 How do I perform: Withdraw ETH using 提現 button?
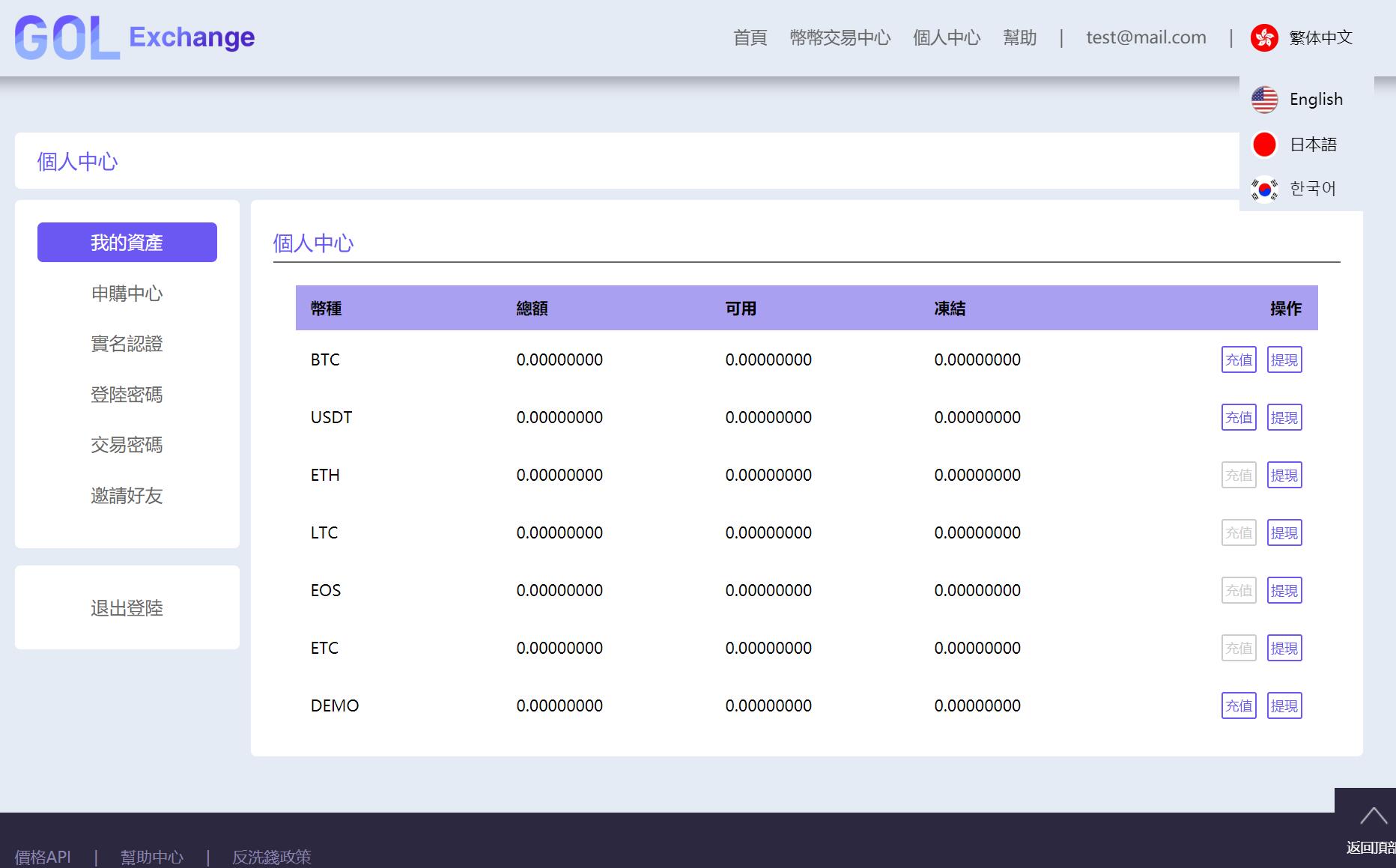[x=1284, y=475]
